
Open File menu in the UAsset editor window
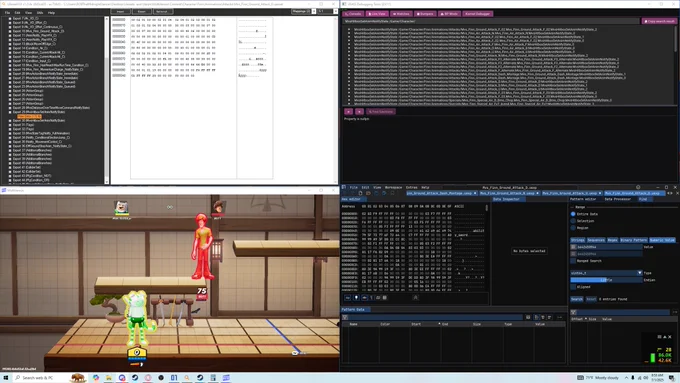coord(7,13)
